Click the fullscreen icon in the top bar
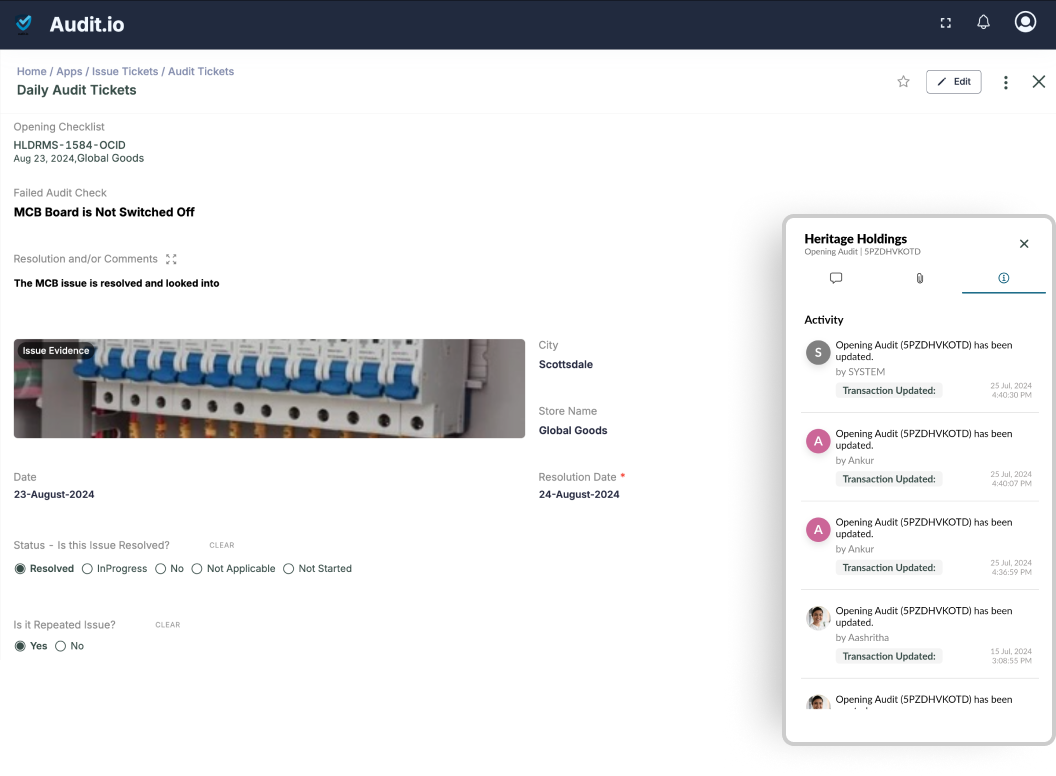 (x=945, y=21)
